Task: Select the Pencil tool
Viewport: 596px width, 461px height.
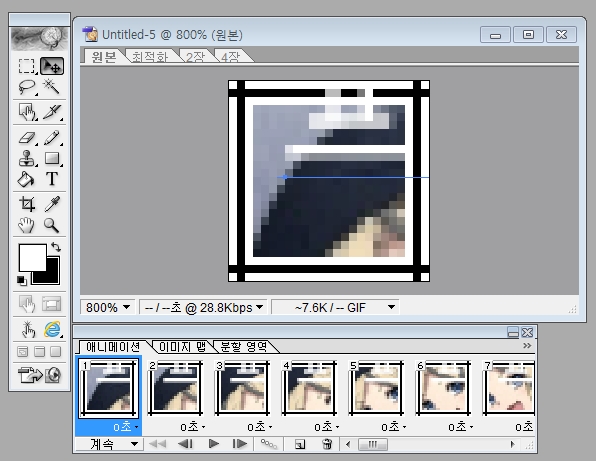Action: 52,137
